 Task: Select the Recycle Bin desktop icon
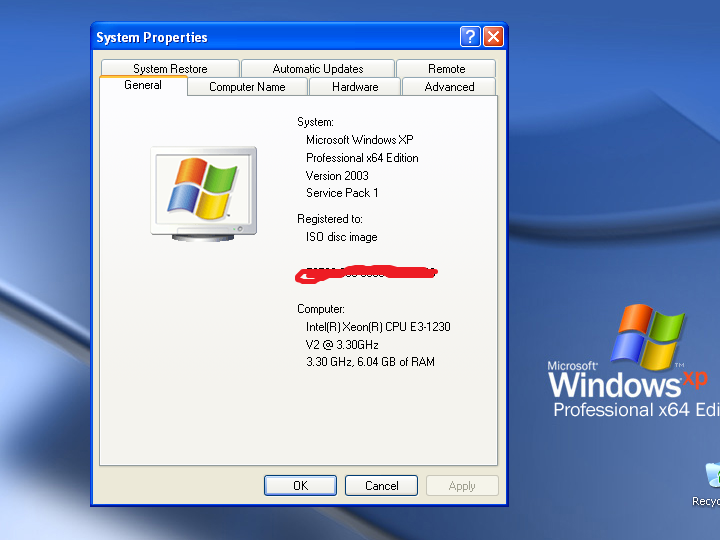click(708, 482)
